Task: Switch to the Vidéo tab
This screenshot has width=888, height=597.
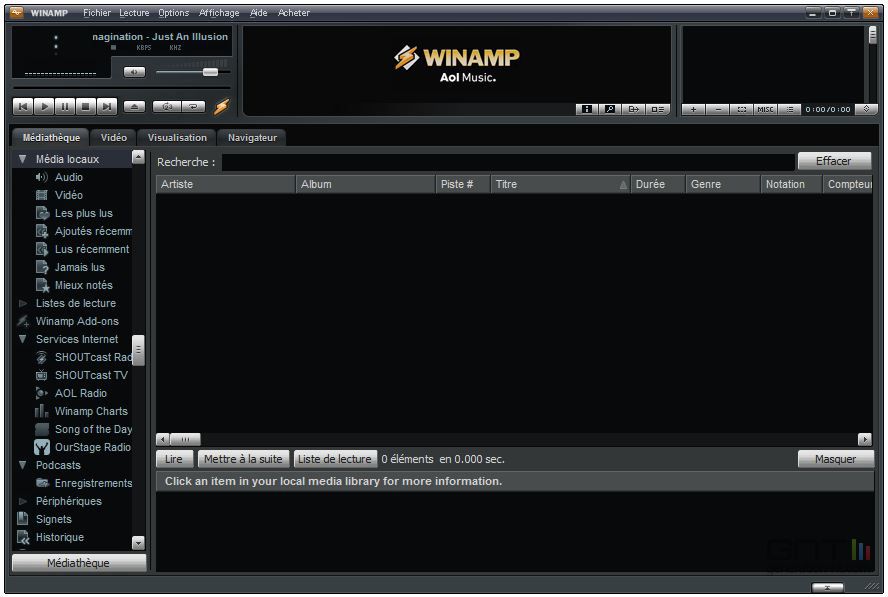Action: tap(114, 137)
